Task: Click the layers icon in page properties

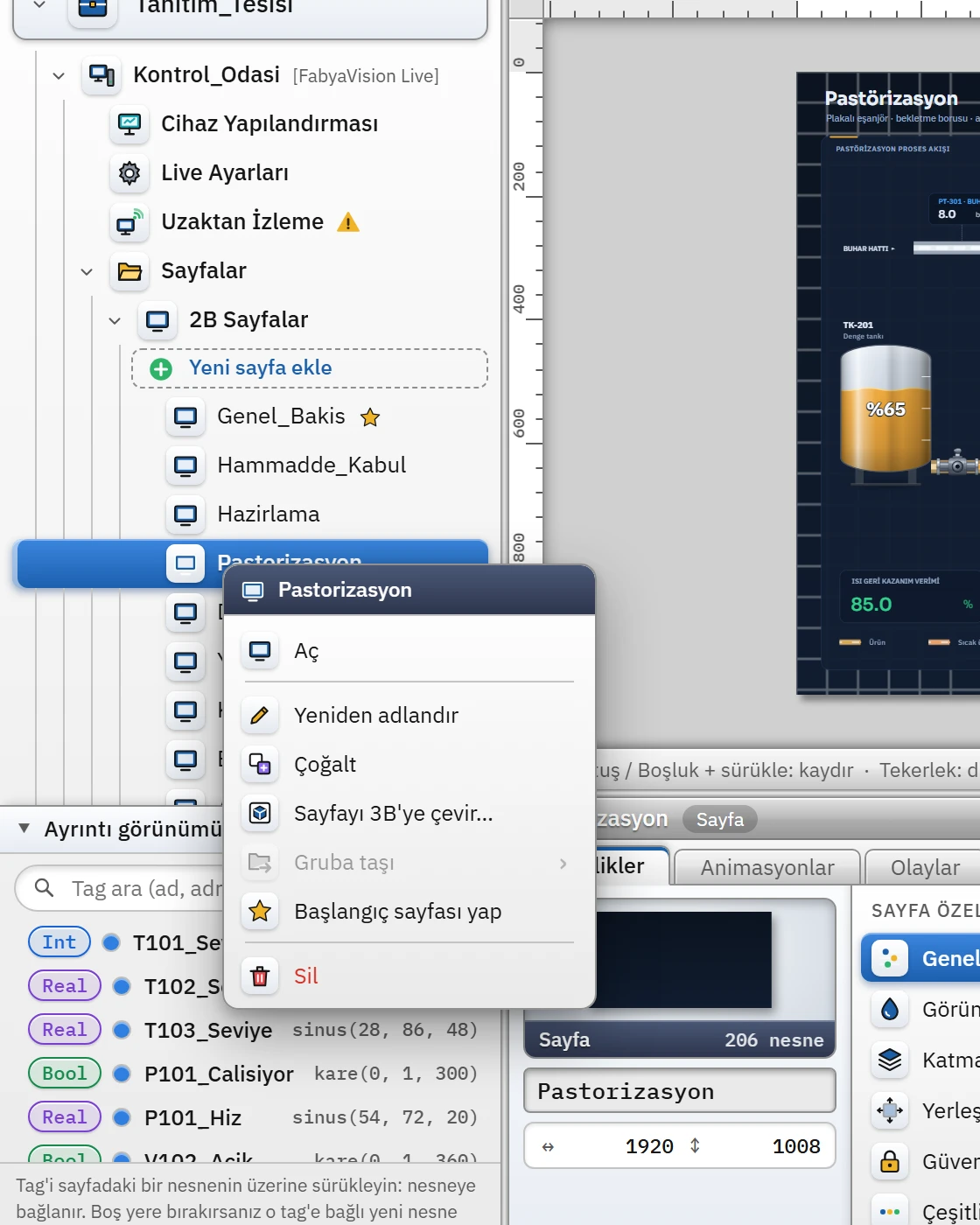Action: tap(890, 1060)
